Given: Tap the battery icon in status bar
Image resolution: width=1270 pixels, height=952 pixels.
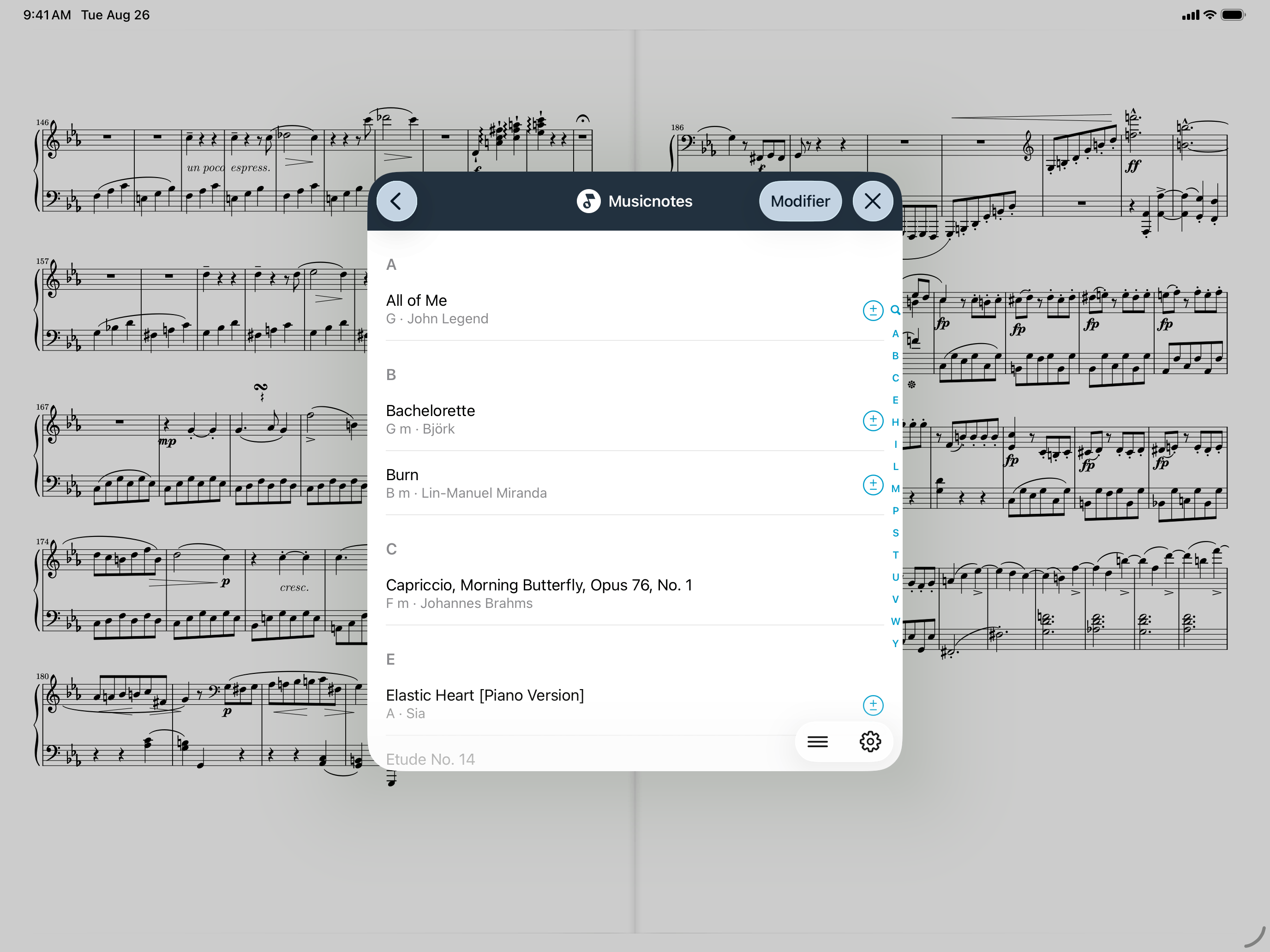Looking at the screenshot, I should point(1232,16).
